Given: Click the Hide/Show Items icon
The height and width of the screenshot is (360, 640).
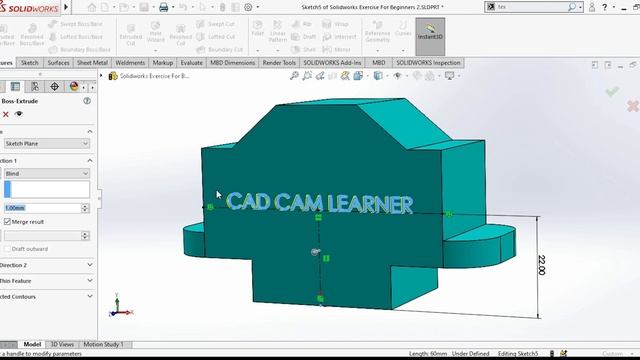Looking at the screenshot, I should (397, 76).
